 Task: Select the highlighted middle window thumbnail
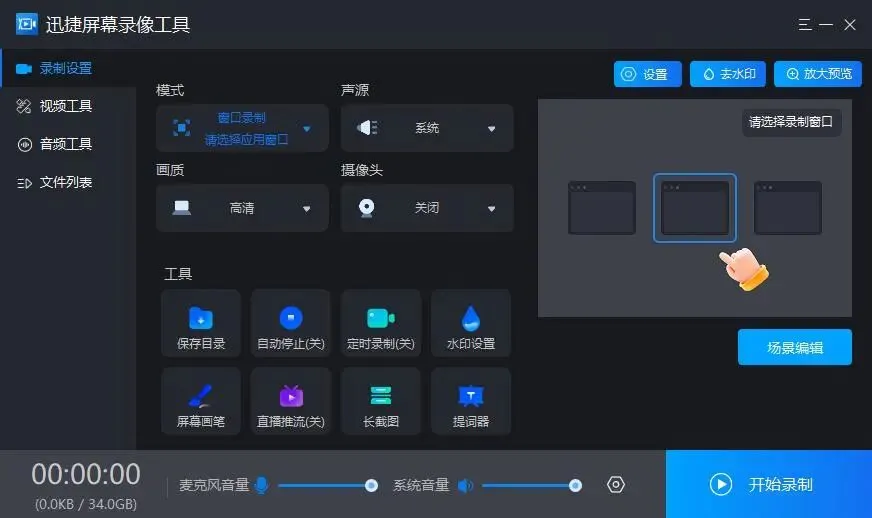695,208
